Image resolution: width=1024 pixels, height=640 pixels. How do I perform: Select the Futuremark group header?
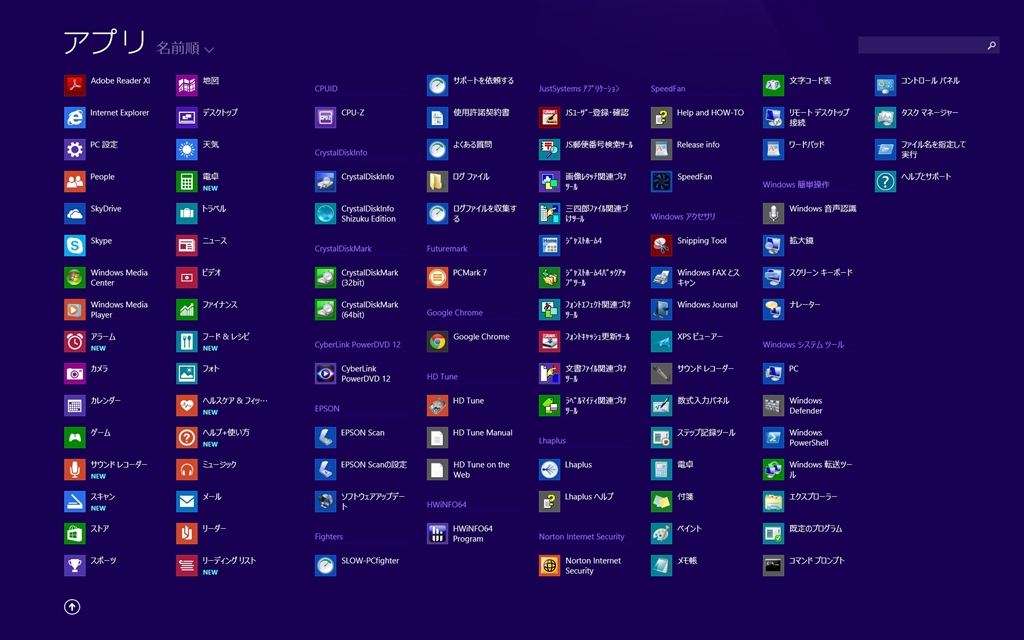[447, 249]
